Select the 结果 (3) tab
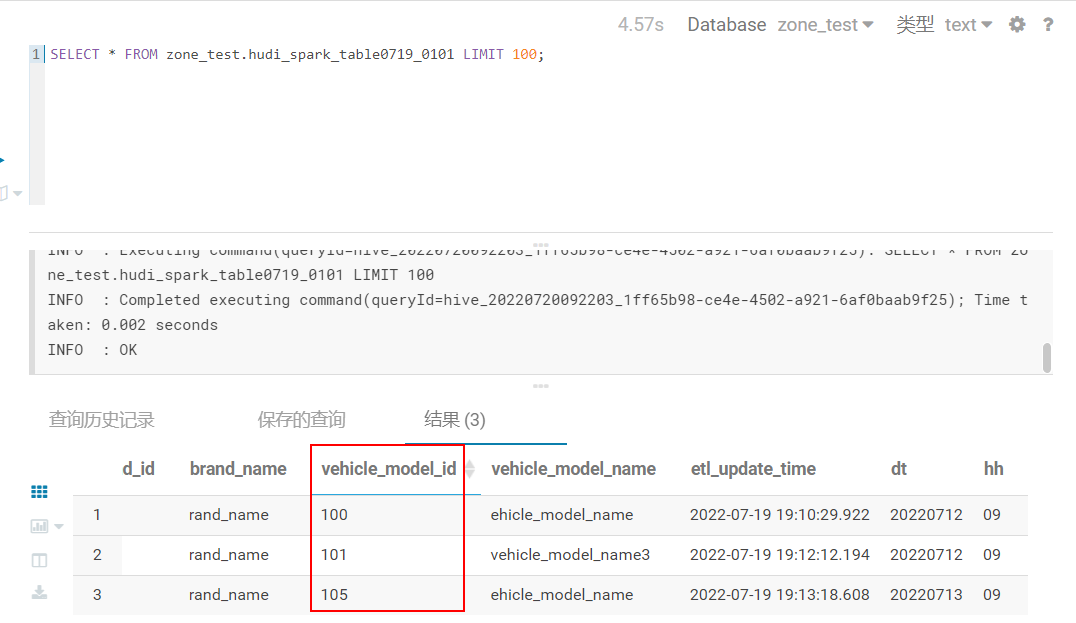The height and width of the screenshot is (623, 1076). 455,419
